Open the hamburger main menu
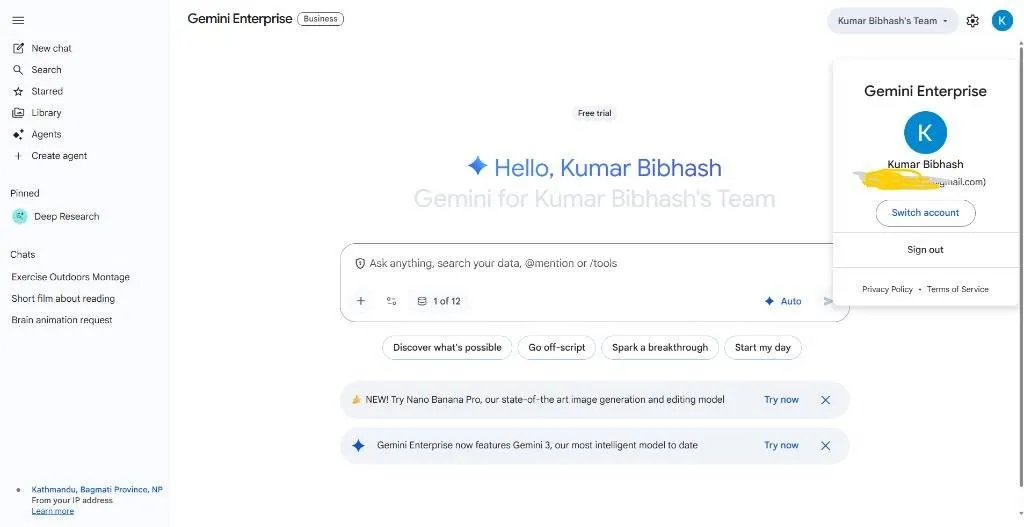The width and height of the screenshot is (1024, 527). 18,20
